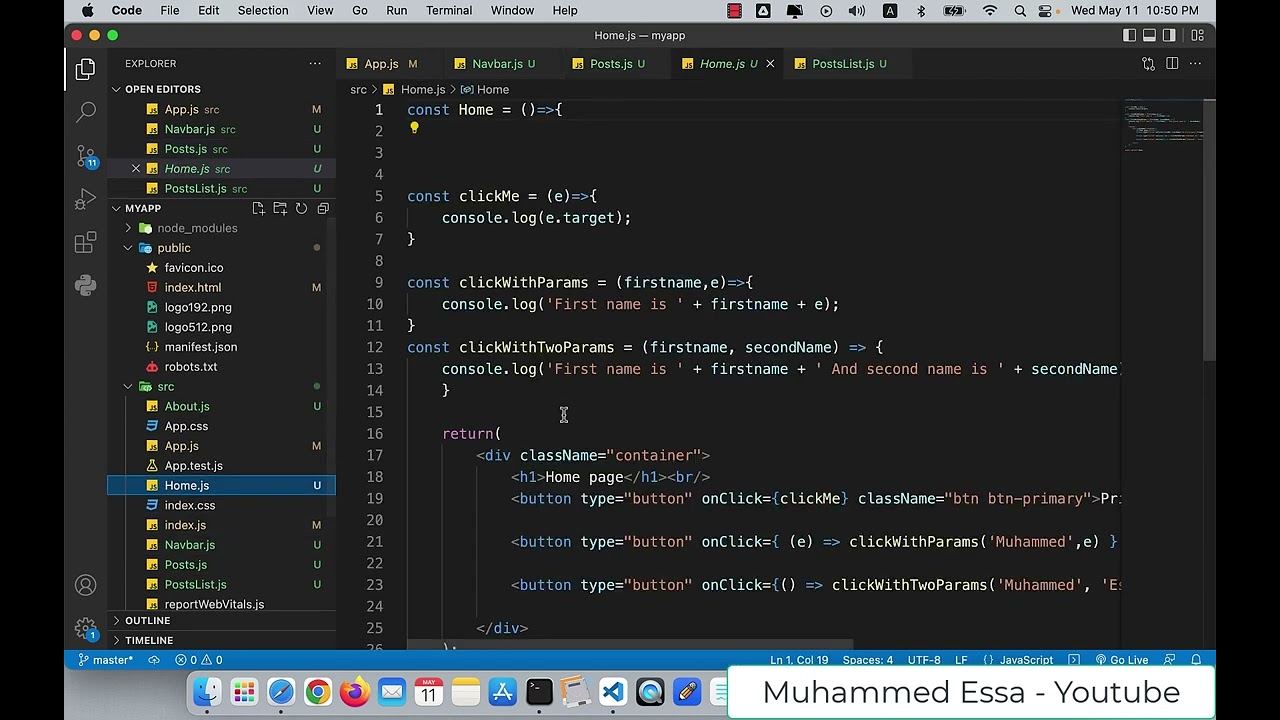Viewport: 1280px width, 720px height.
Task: Expand the Timeline section
Action: pyautogui.click(x=149, y=640)
